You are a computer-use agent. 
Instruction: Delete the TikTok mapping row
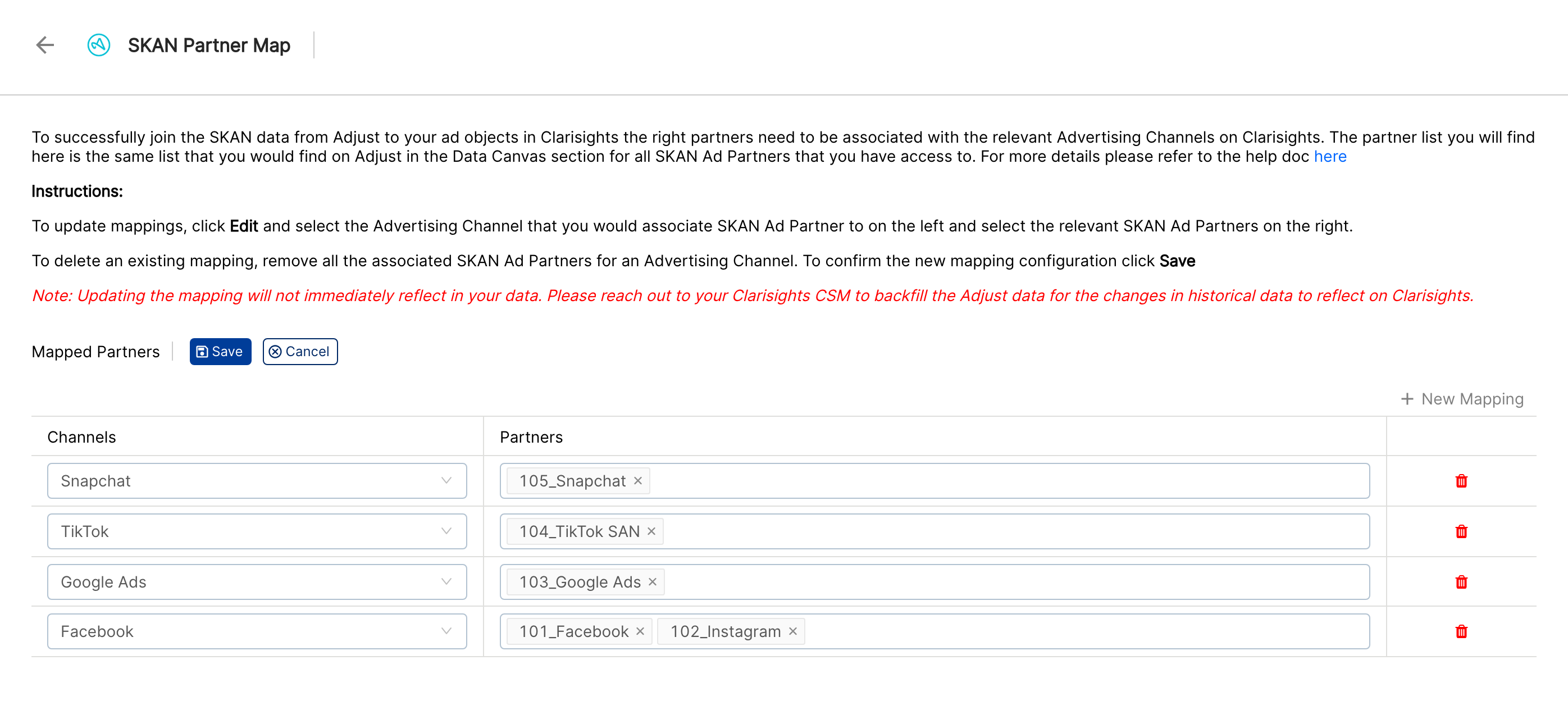click(1461, 531)
